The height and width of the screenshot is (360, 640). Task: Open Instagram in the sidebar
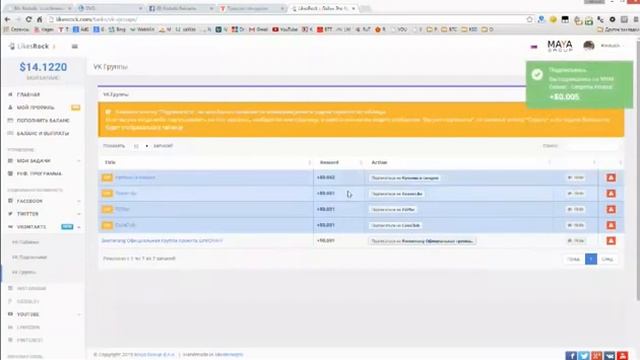point(31,289)
